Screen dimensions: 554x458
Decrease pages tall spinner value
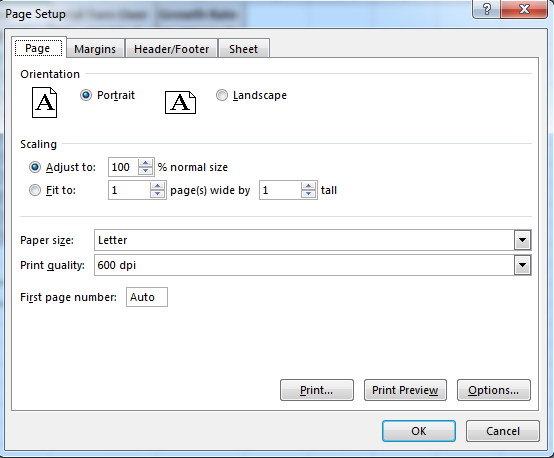pos(309,194)
